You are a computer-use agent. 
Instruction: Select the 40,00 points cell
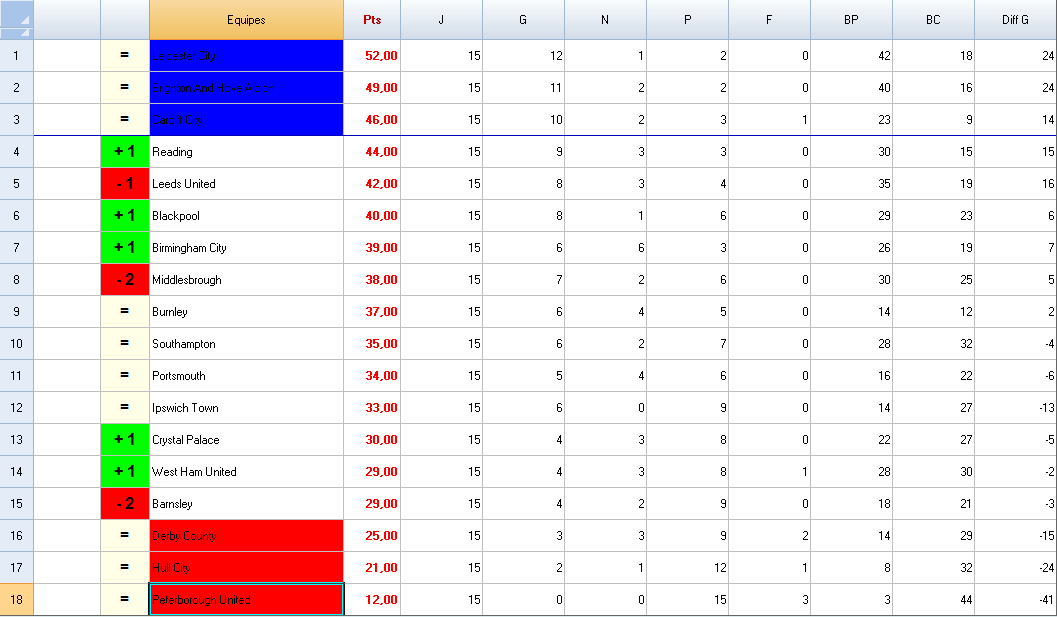point(372,216)
